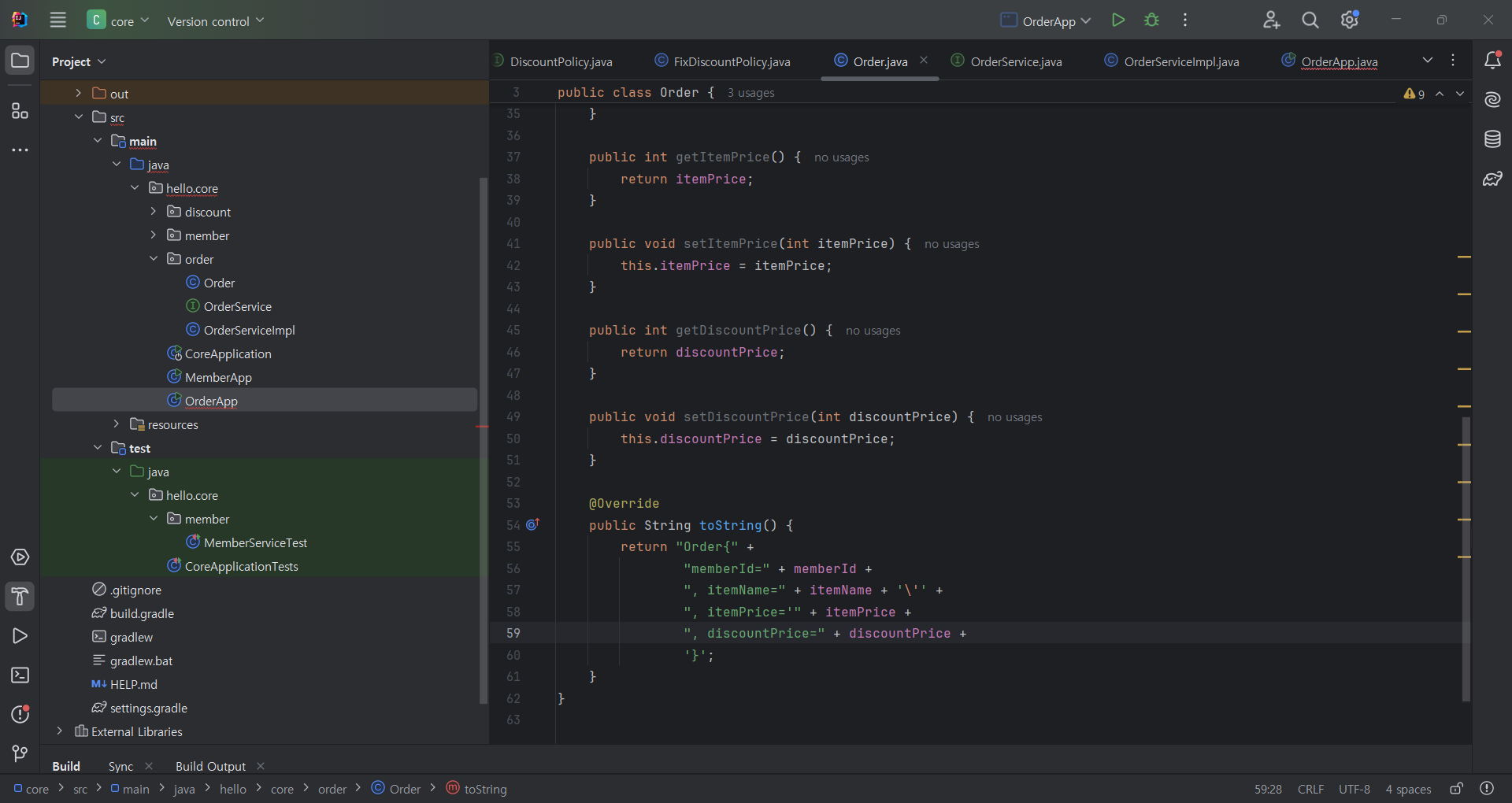
Task: Switch to OrderApp.java tab
Action: [1329, 61]
